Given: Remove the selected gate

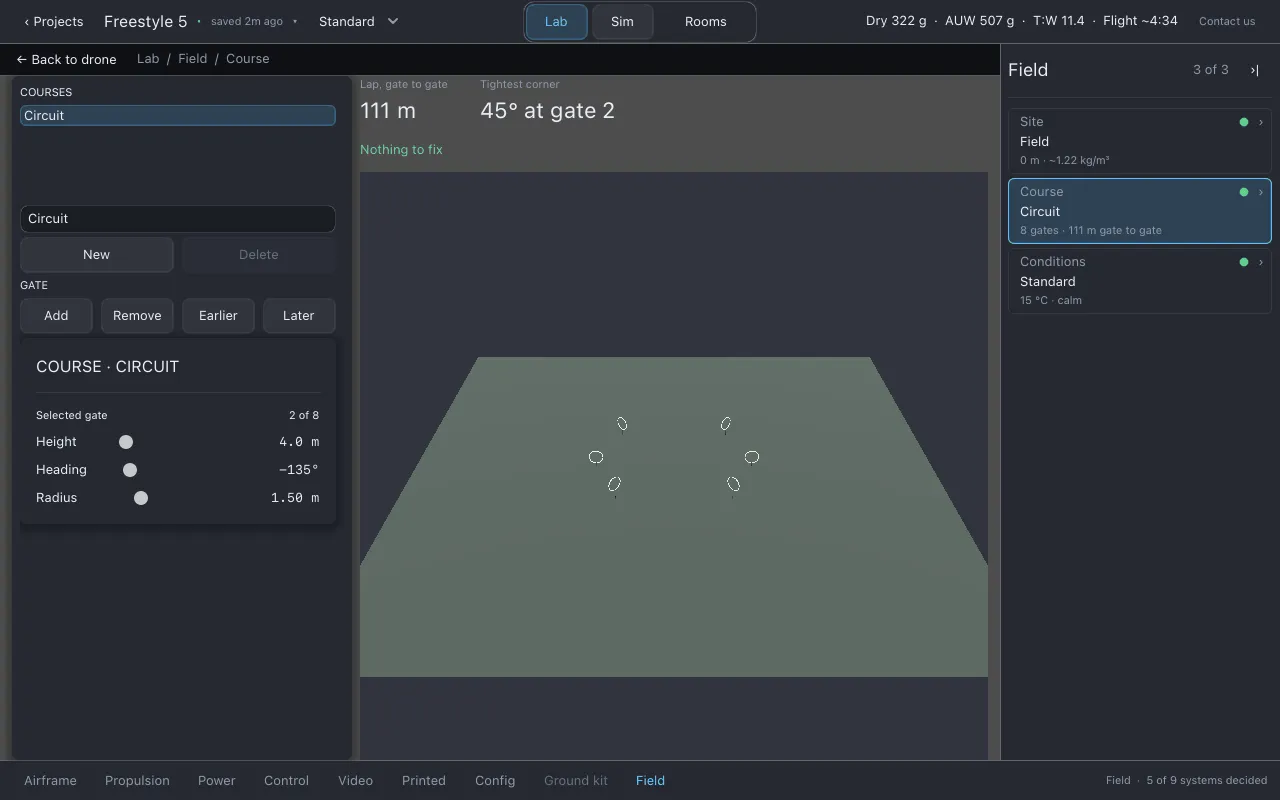Looking at the screenshot, I should 137,316.
